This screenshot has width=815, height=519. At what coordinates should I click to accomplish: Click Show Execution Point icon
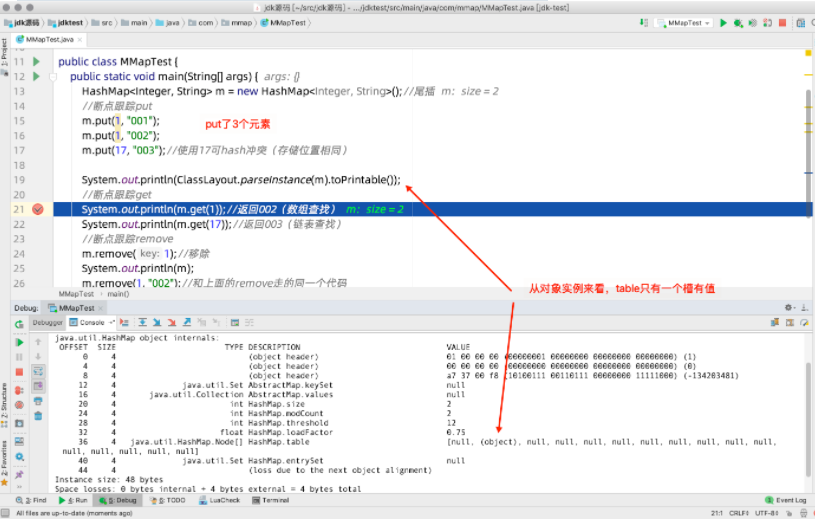coord(124,323)
